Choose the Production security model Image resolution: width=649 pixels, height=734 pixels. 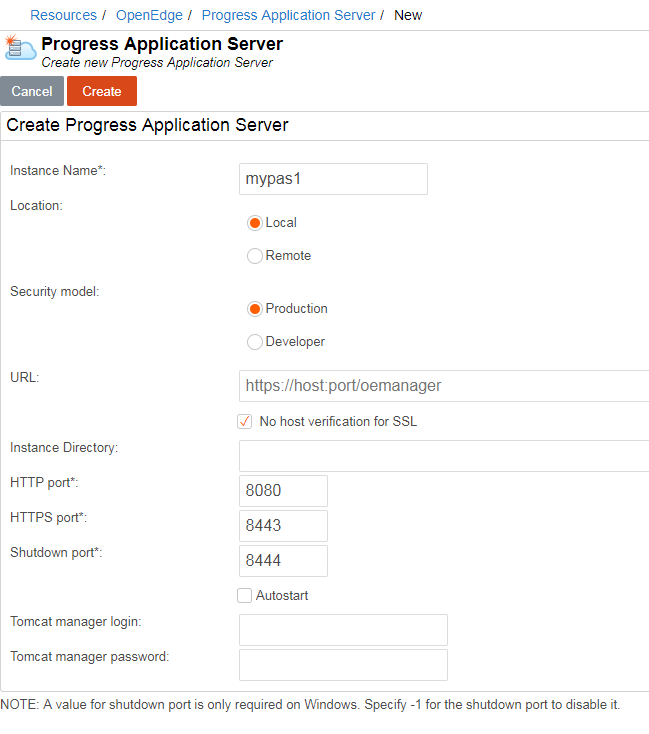(x=255, y=309)
